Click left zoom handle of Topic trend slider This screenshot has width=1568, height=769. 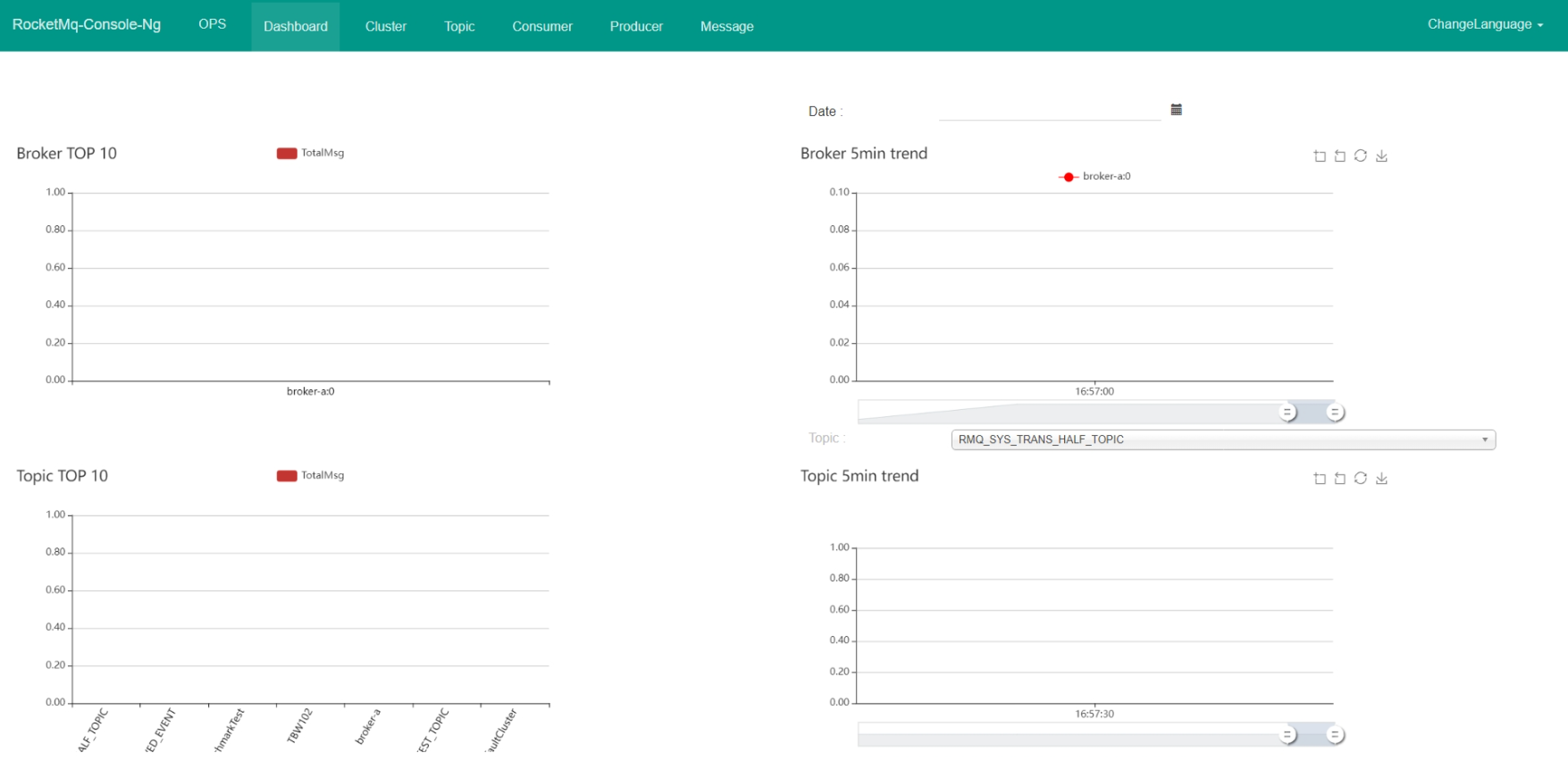tap(1287, 734)
